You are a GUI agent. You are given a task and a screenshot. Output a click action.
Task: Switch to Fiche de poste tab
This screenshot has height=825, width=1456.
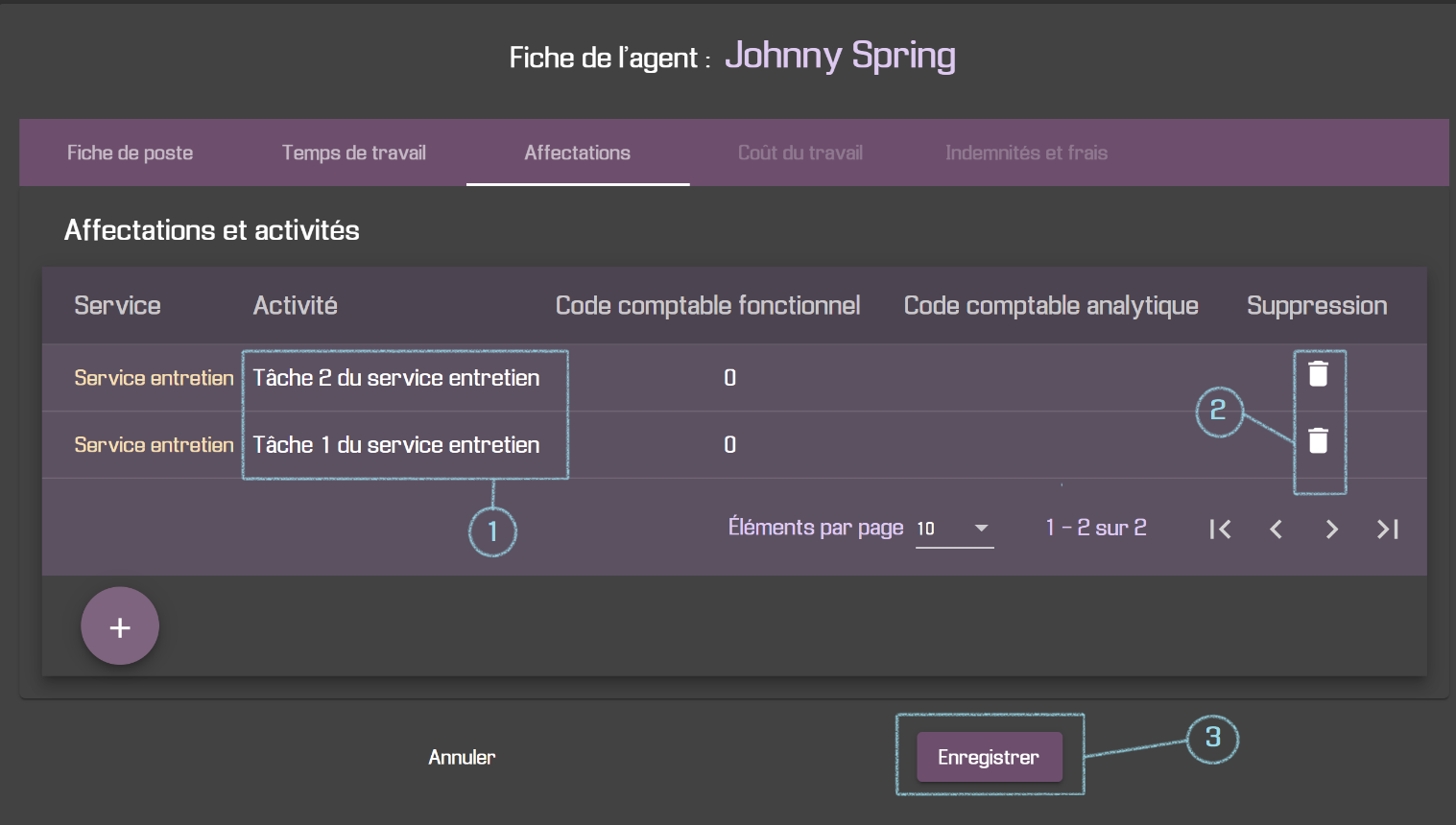click(x=130, y=153)
